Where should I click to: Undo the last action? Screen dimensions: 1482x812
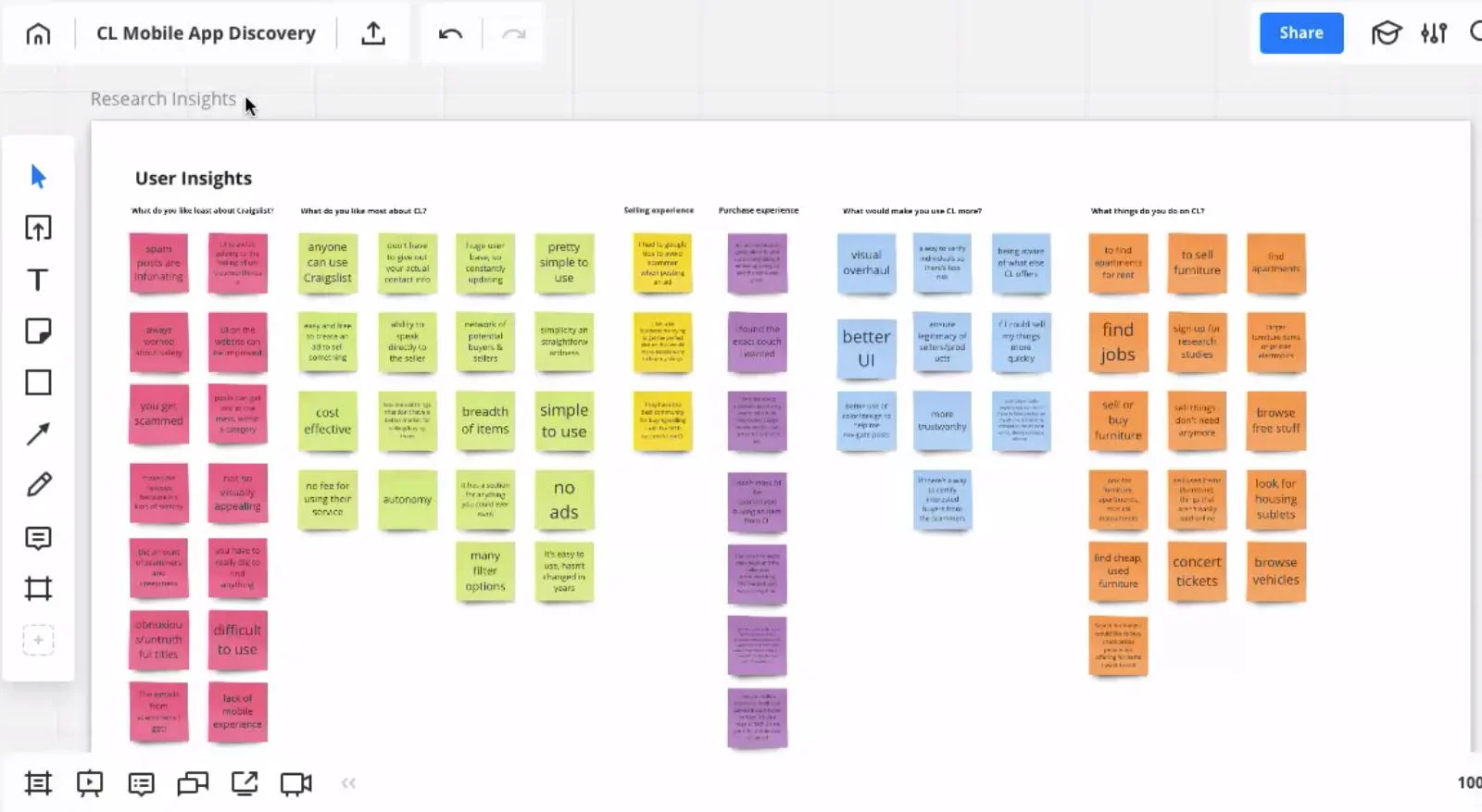coord(450,34)
